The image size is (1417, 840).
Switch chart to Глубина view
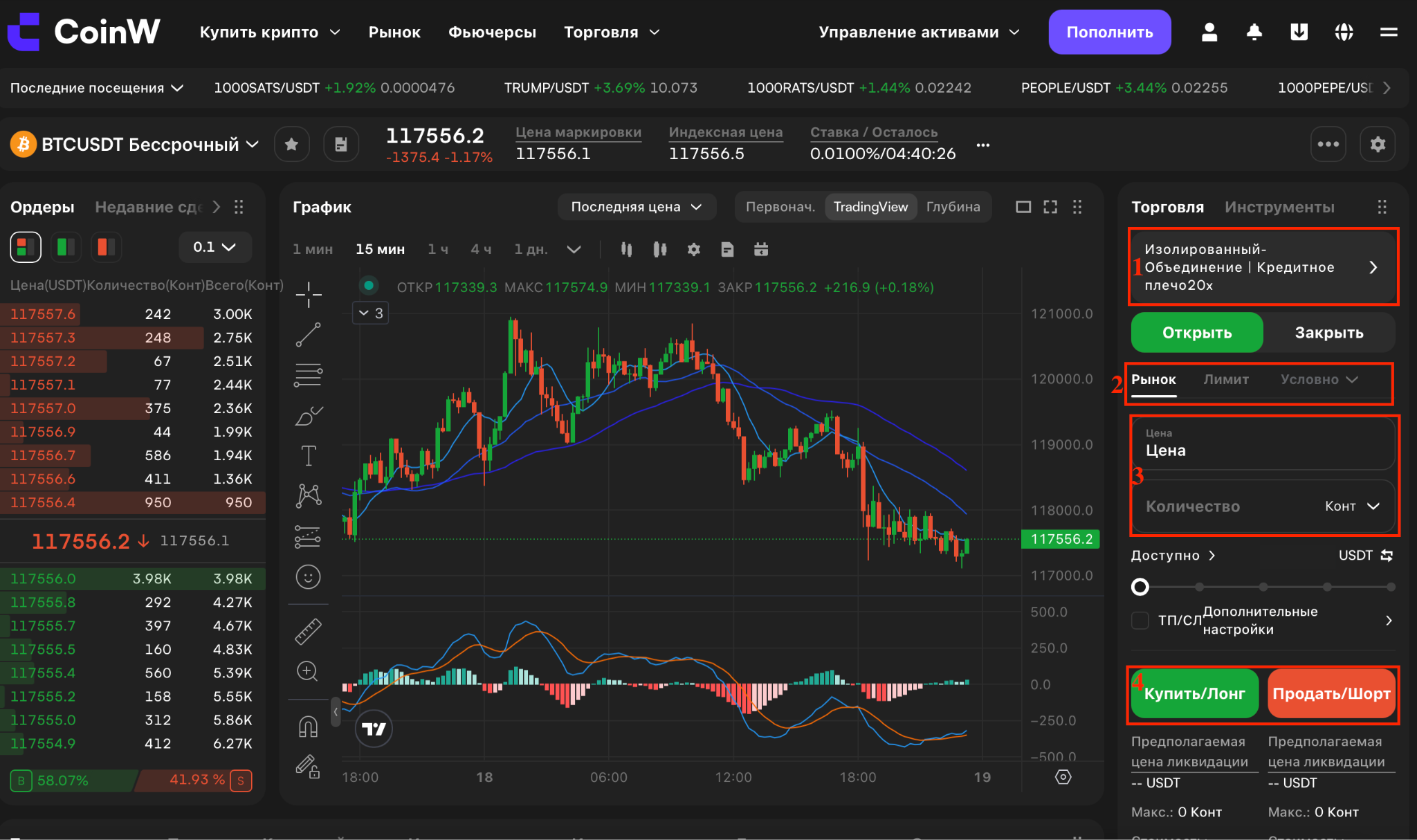[x=953, y=207]
